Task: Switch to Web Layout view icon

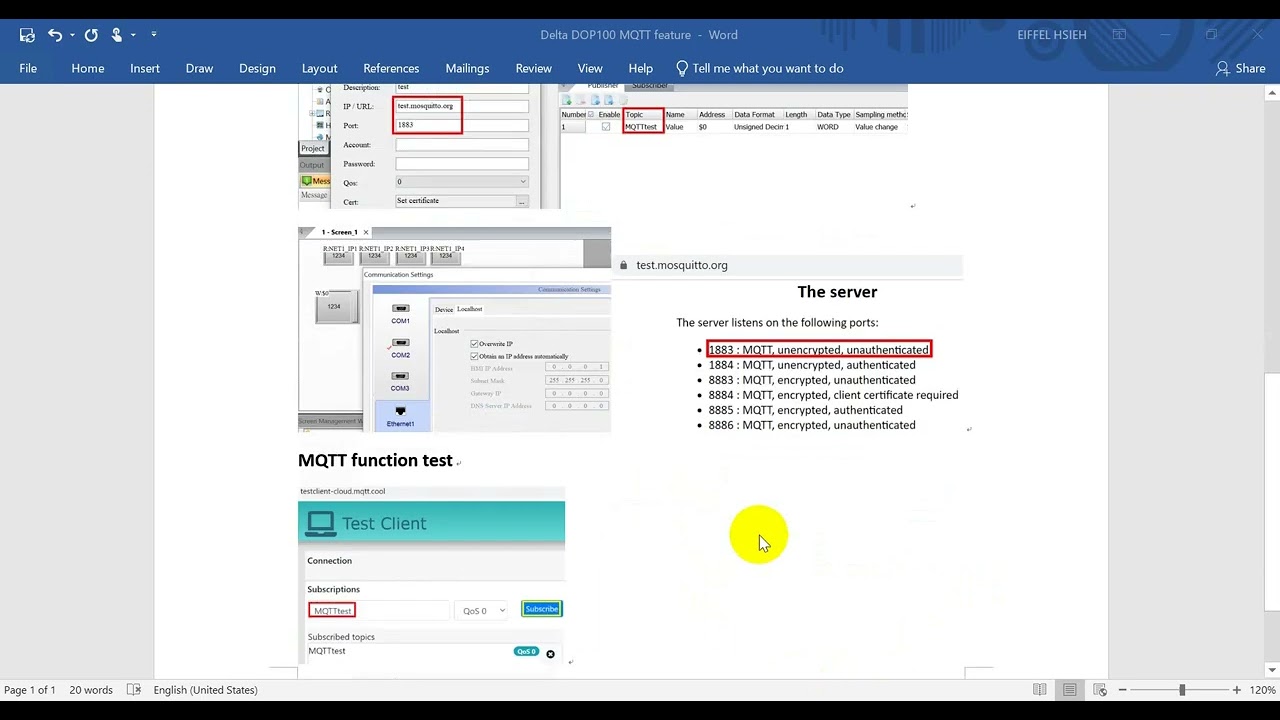Action: point(1100,690)
